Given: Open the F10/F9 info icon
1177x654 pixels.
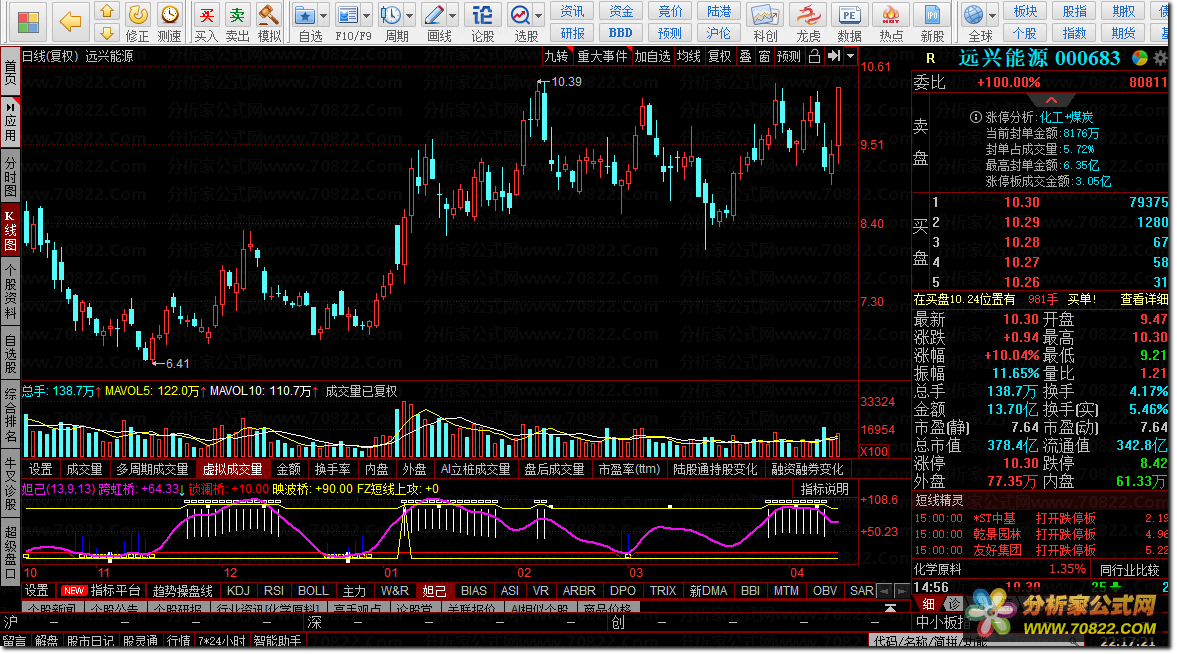Looking at the screenshot, I should [348, 23].
